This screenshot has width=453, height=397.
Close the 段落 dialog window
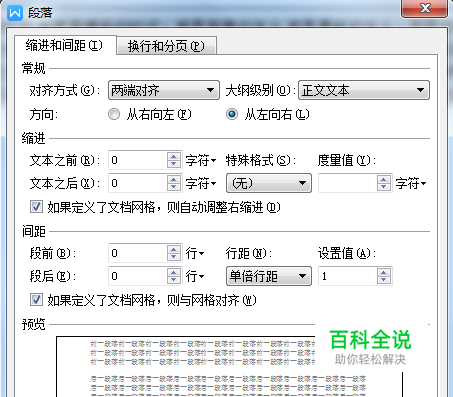[x=424, y=8]
